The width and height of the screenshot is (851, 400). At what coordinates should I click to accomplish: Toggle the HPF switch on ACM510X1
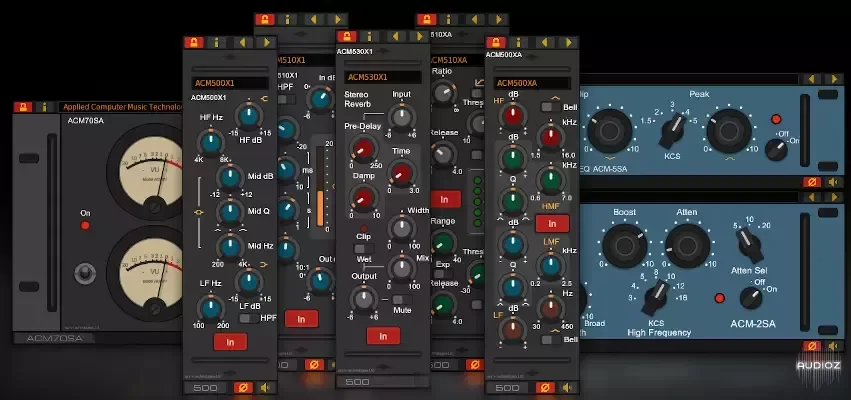point(287,99)
